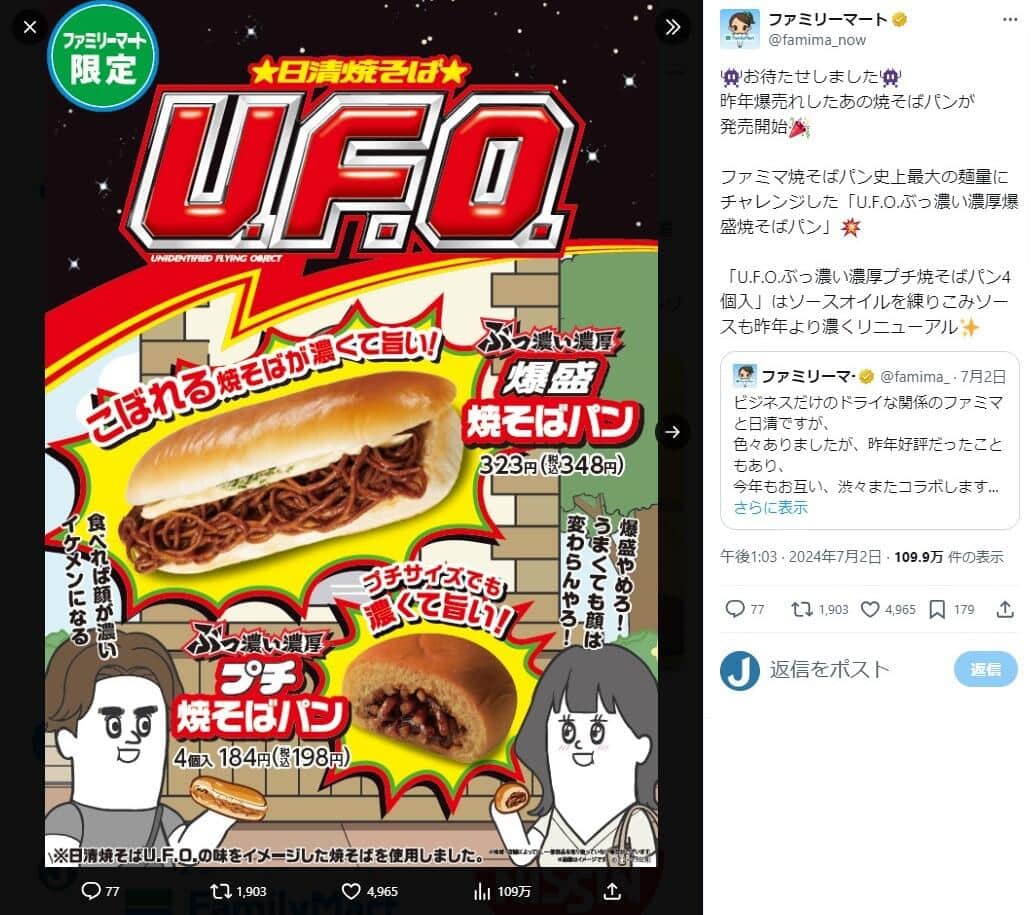This screenshot has width=1032, height=915.
Task: Repost using the retweet icon showing 1,903
Action: [802, 609]
